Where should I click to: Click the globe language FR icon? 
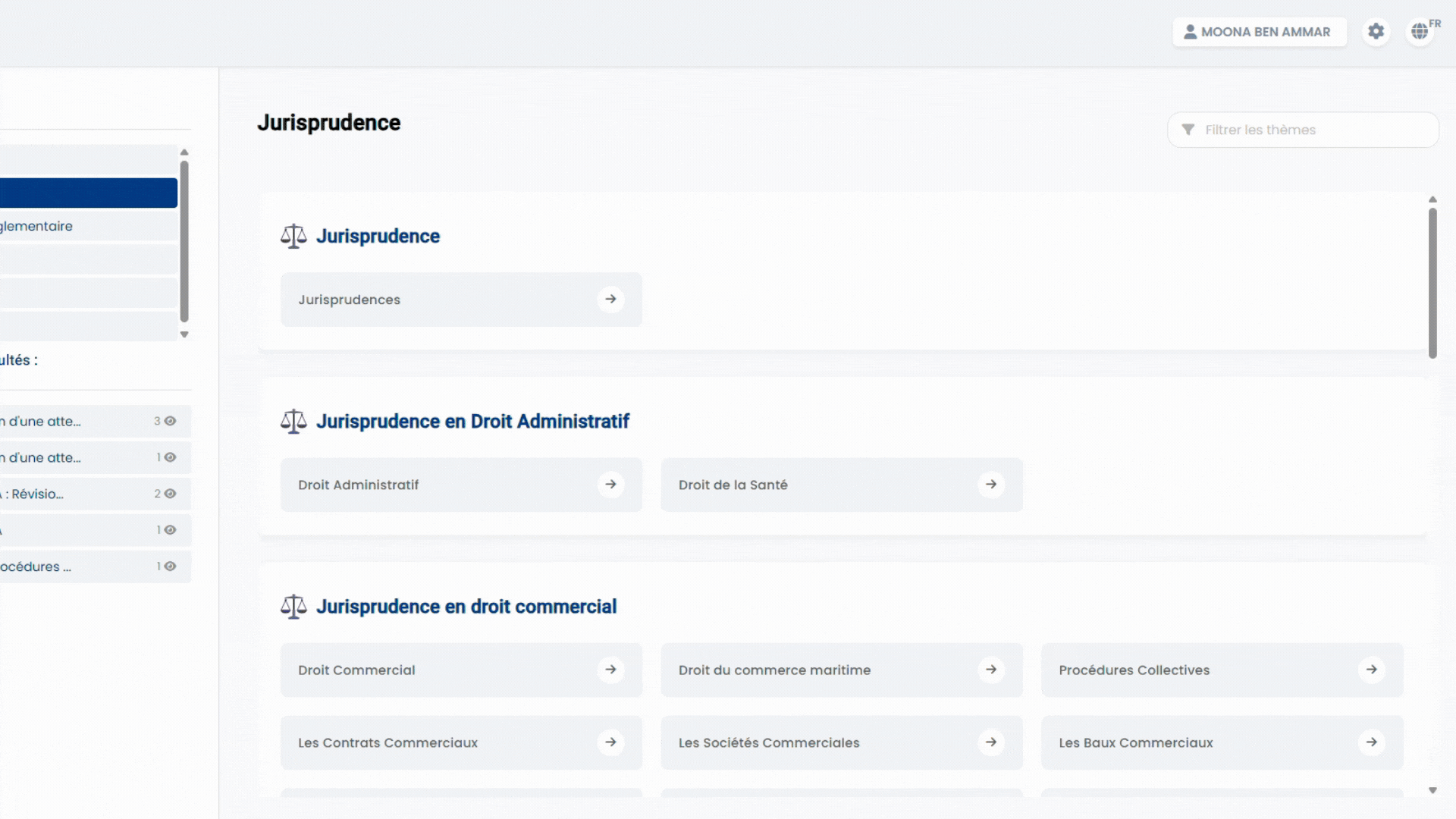click(1420, 32)
